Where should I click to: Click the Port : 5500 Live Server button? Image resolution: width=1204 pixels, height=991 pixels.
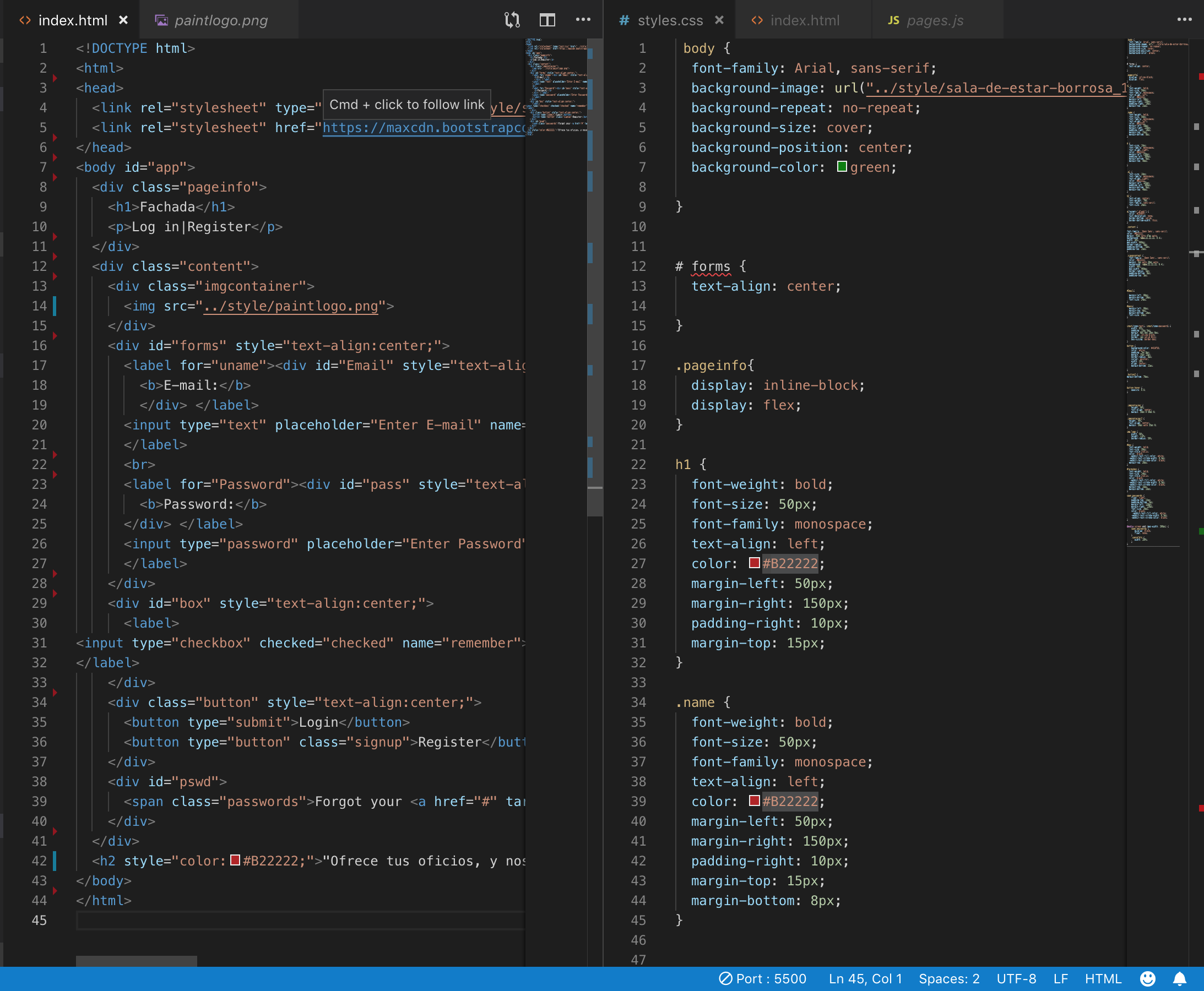(762, 979)
